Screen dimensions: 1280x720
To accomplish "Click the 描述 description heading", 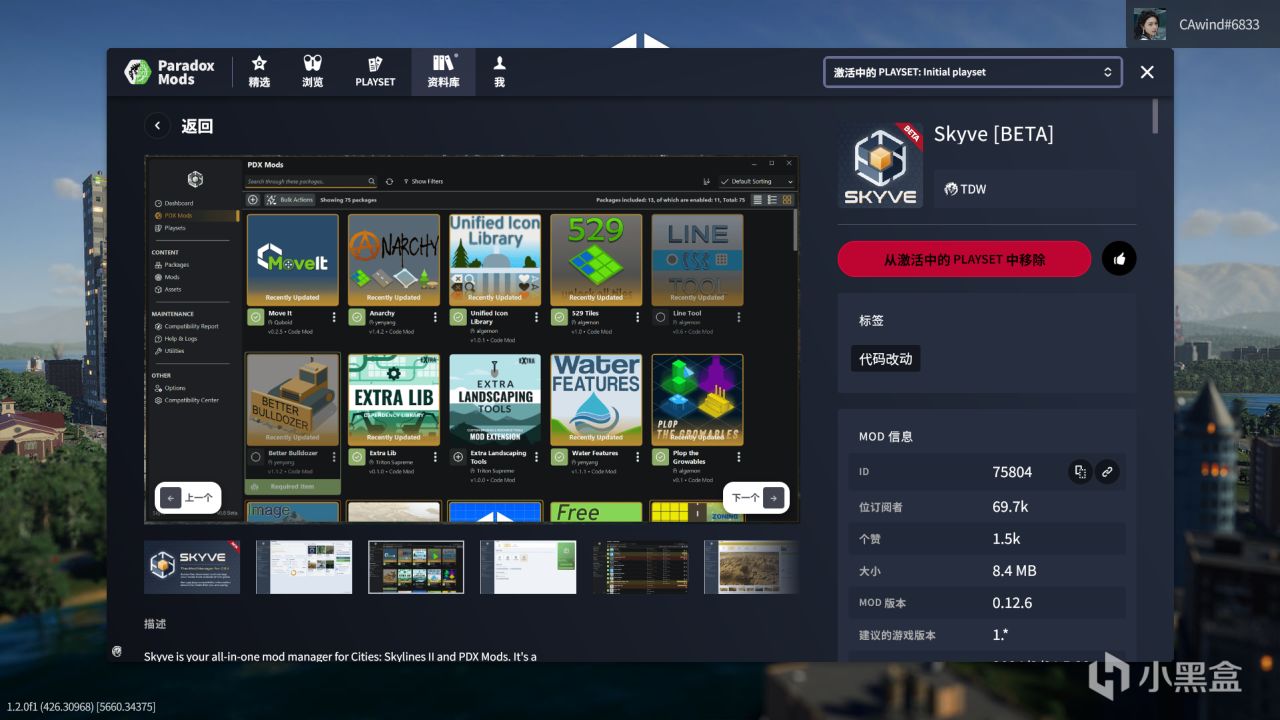I will point(155,623).
